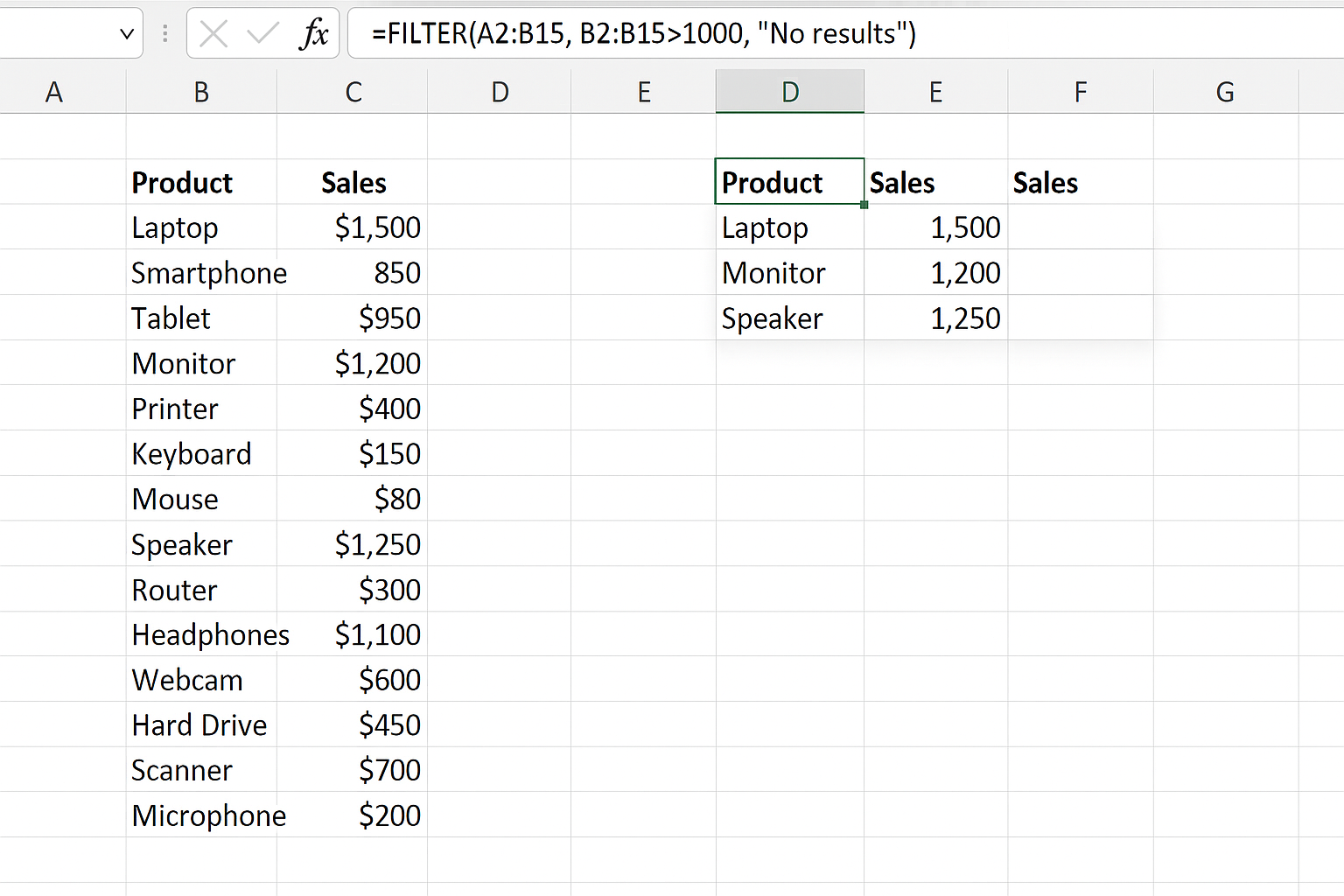Viewport: 1344px width, 896px height.
Task: Click the rightmost Sales header in column F
Action: pyautogui.click(x=1045, y=183)
